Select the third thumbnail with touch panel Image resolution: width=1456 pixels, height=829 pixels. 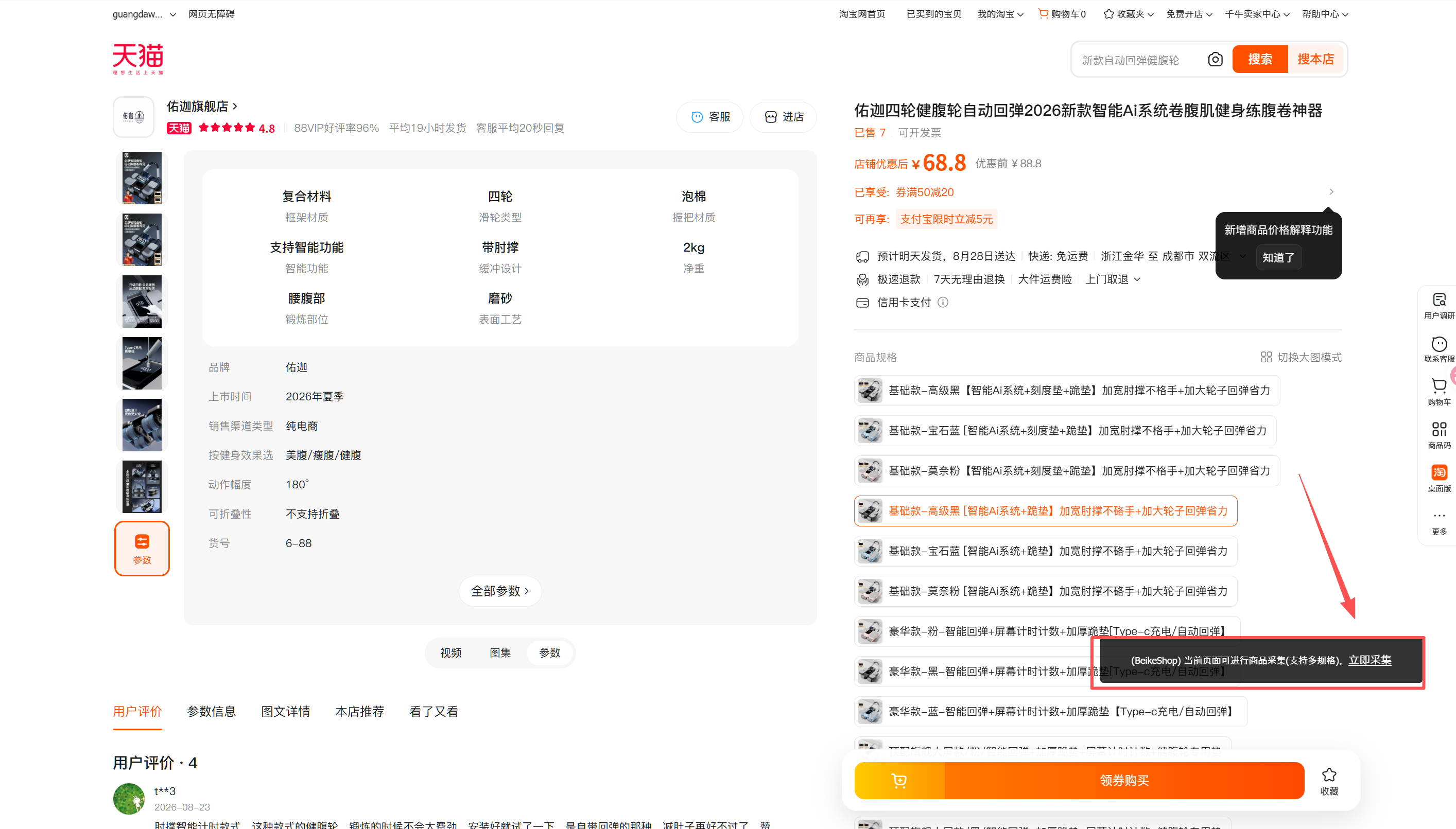pyautogui.click(x=142, y=302)
